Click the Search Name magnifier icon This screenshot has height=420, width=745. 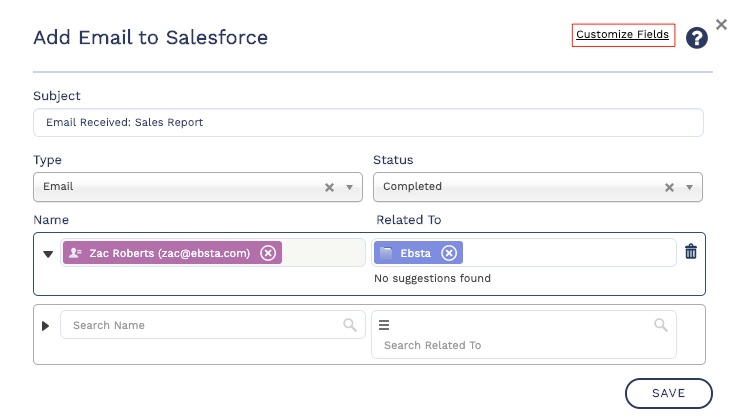coord(349,325)
